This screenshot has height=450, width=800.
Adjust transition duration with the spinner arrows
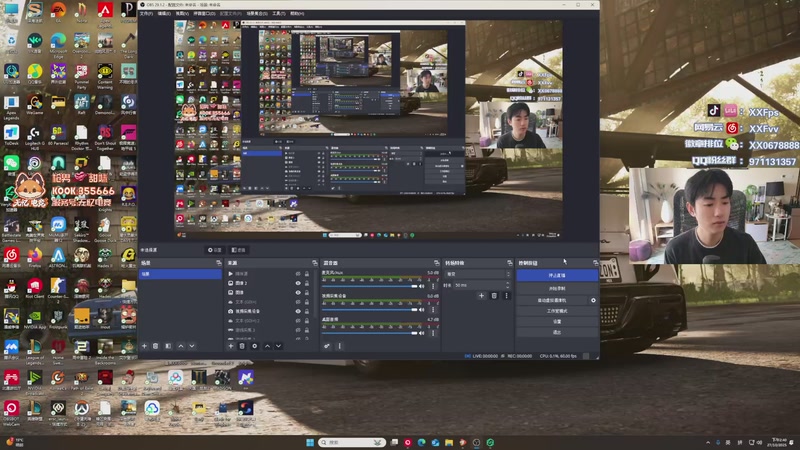tap(508, 285)
